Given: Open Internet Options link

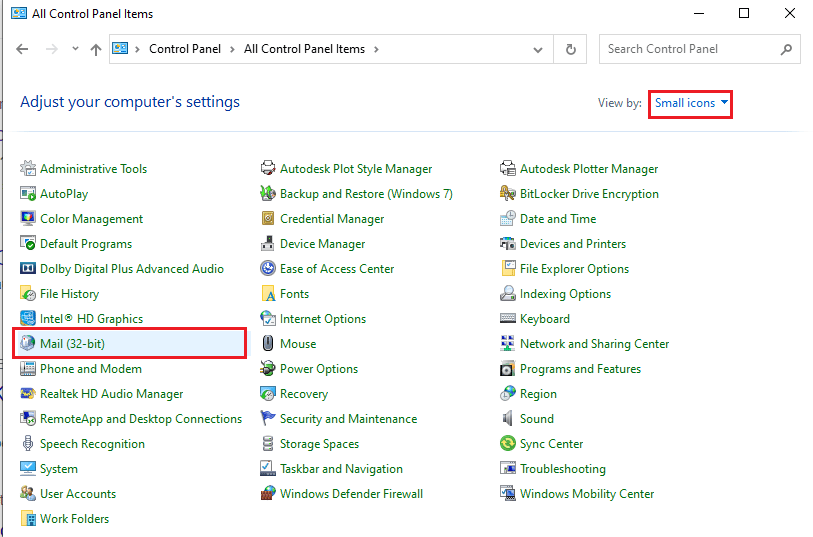Looking at the screenshot, I should (323, 319).
